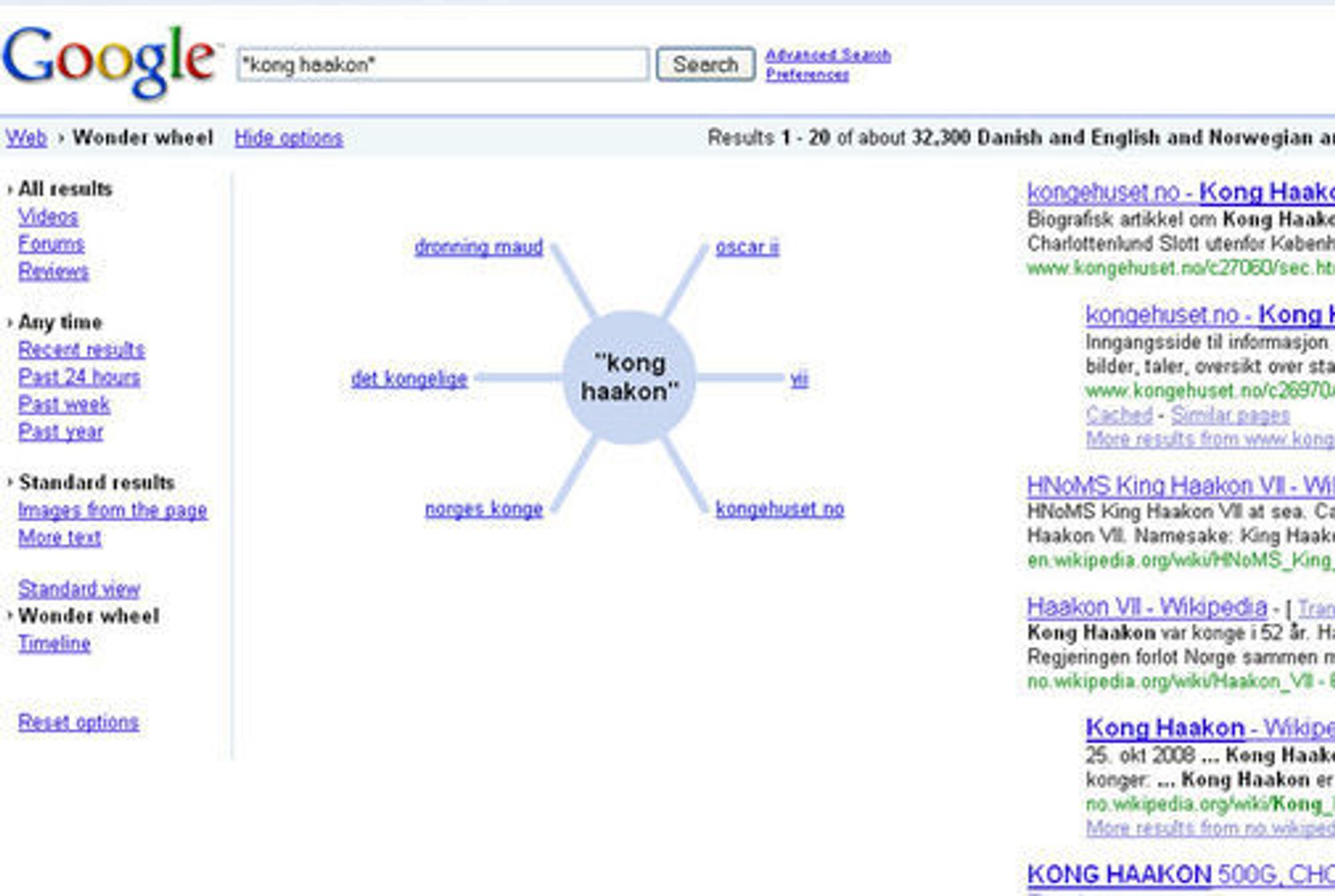1335x896 pixels.
Task: Click the results count 32,300 text
Action: tap(941, 137)
